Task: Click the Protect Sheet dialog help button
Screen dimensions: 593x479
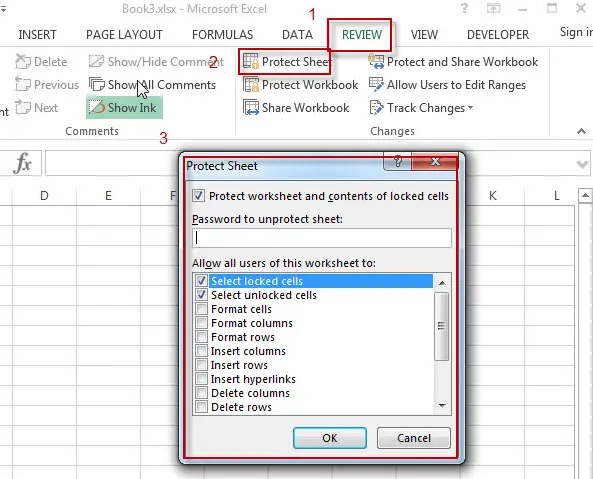Action: tap(397, 162)
